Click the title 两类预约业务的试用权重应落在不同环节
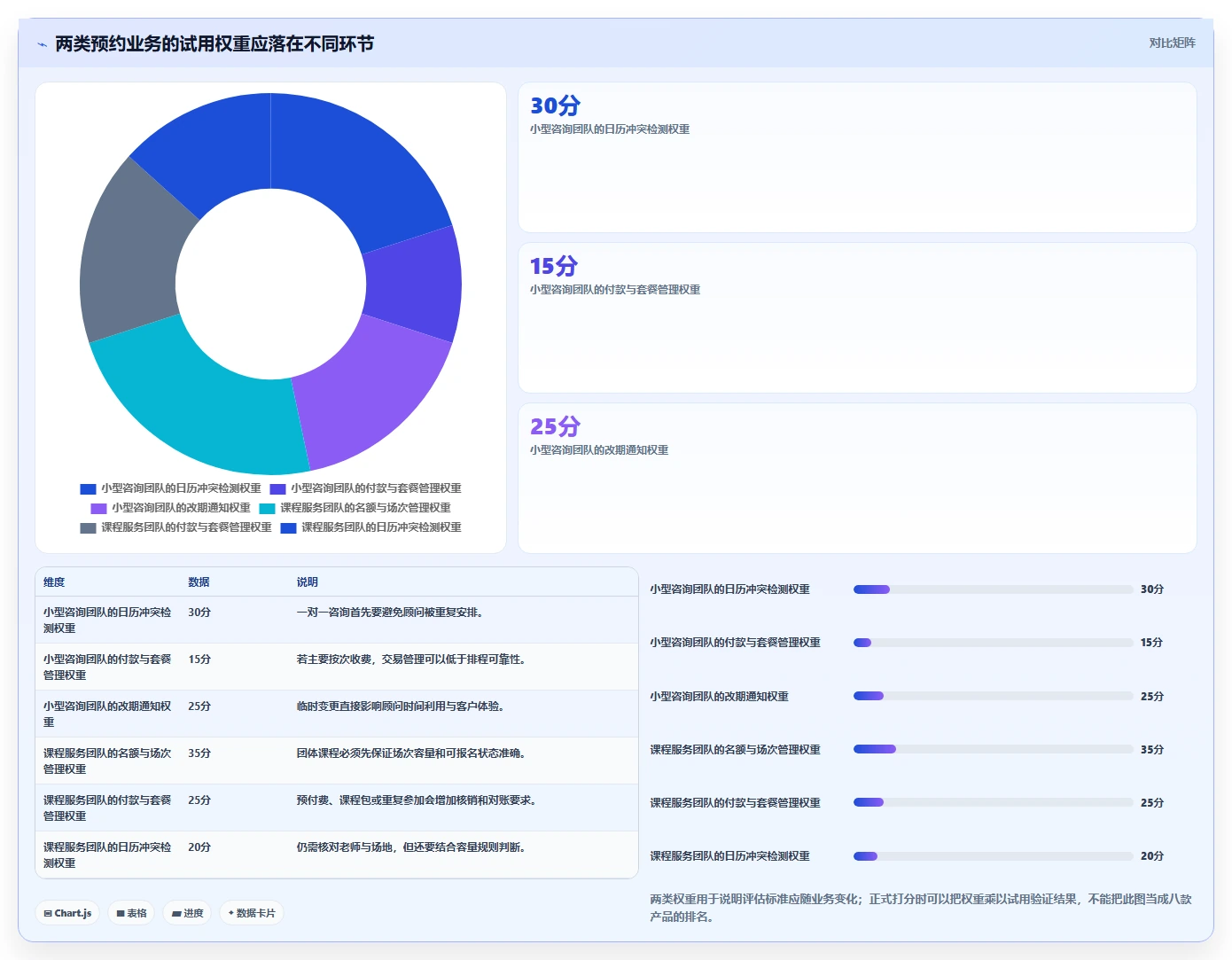 pyautogui.click(x=214, y=43)
